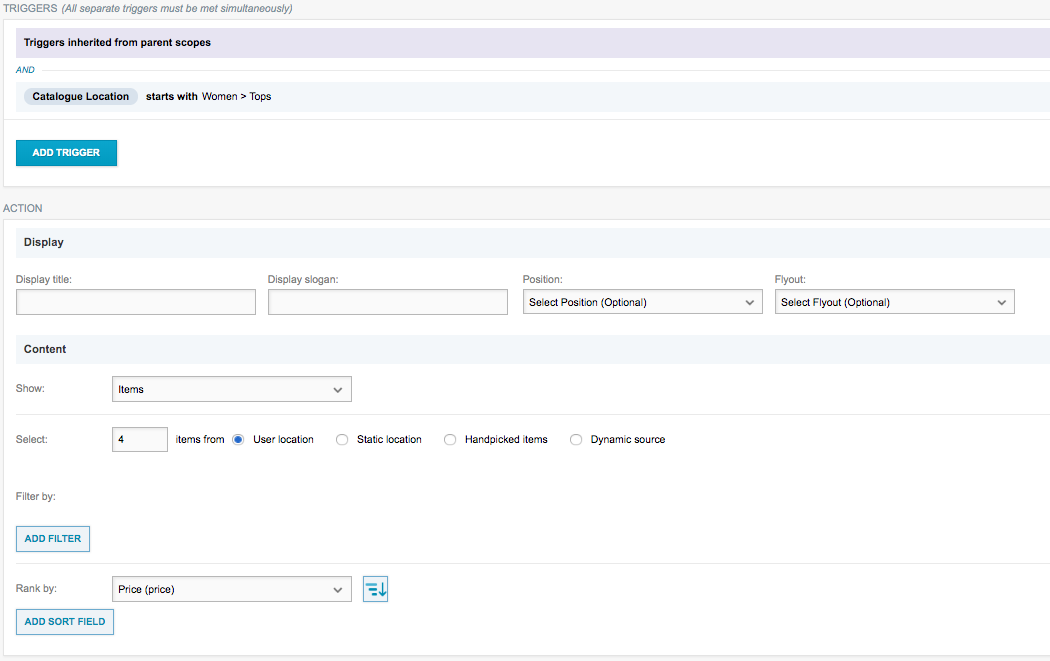Click the 'items from' label text
Image resolution: width=1050 pixels, height=661 pixels.
pyautogui.click(x=200, y=439)
